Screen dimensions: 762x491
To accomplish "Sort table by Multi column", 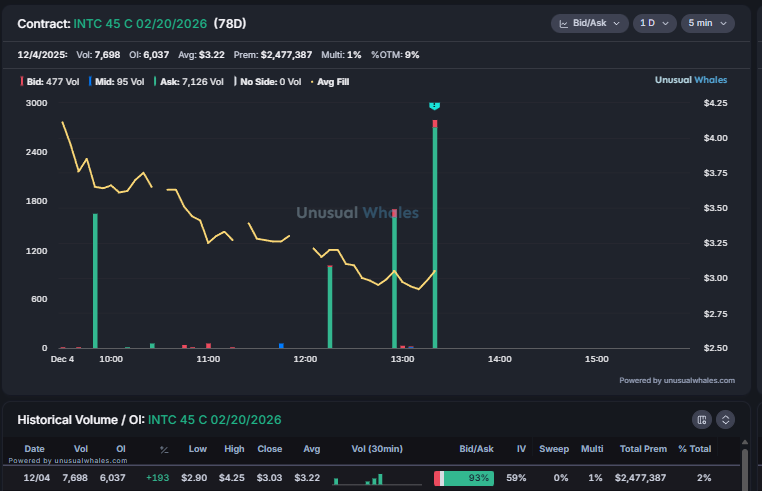I will (x=592, y=449).
